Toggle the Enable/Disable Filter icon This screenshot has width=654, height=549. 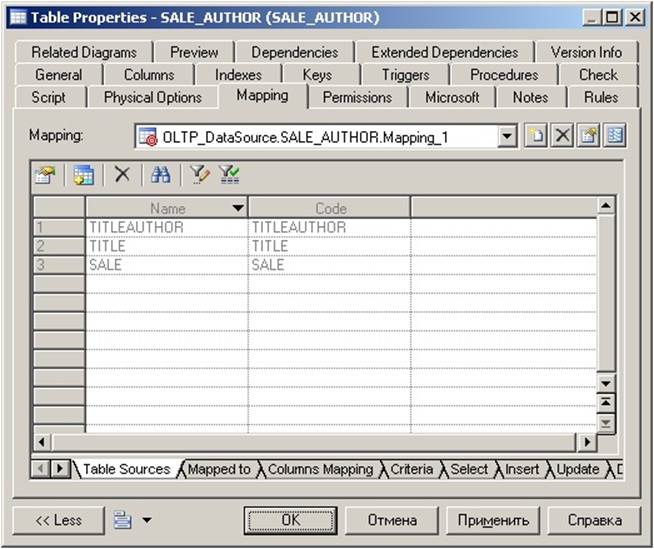229,174
